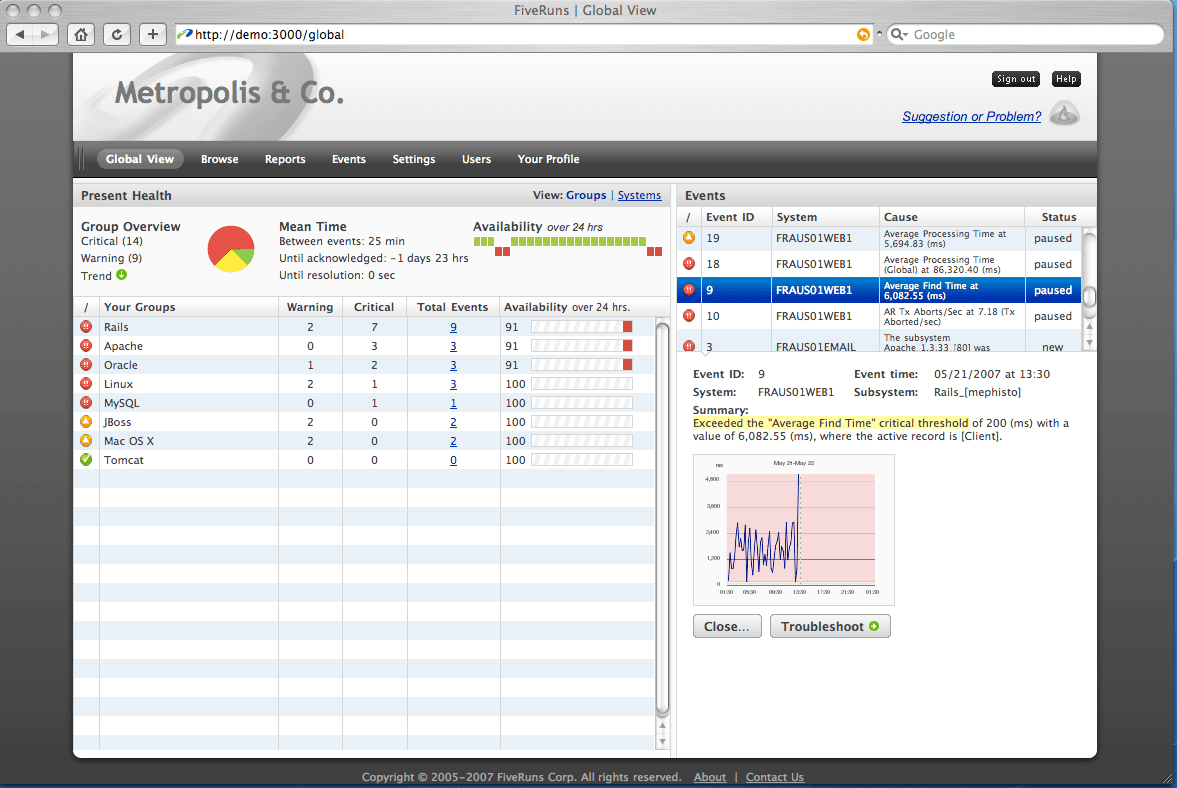1177x788 pixels.
Task: Switch view to Groups
Action: click(x=585, y=195)
